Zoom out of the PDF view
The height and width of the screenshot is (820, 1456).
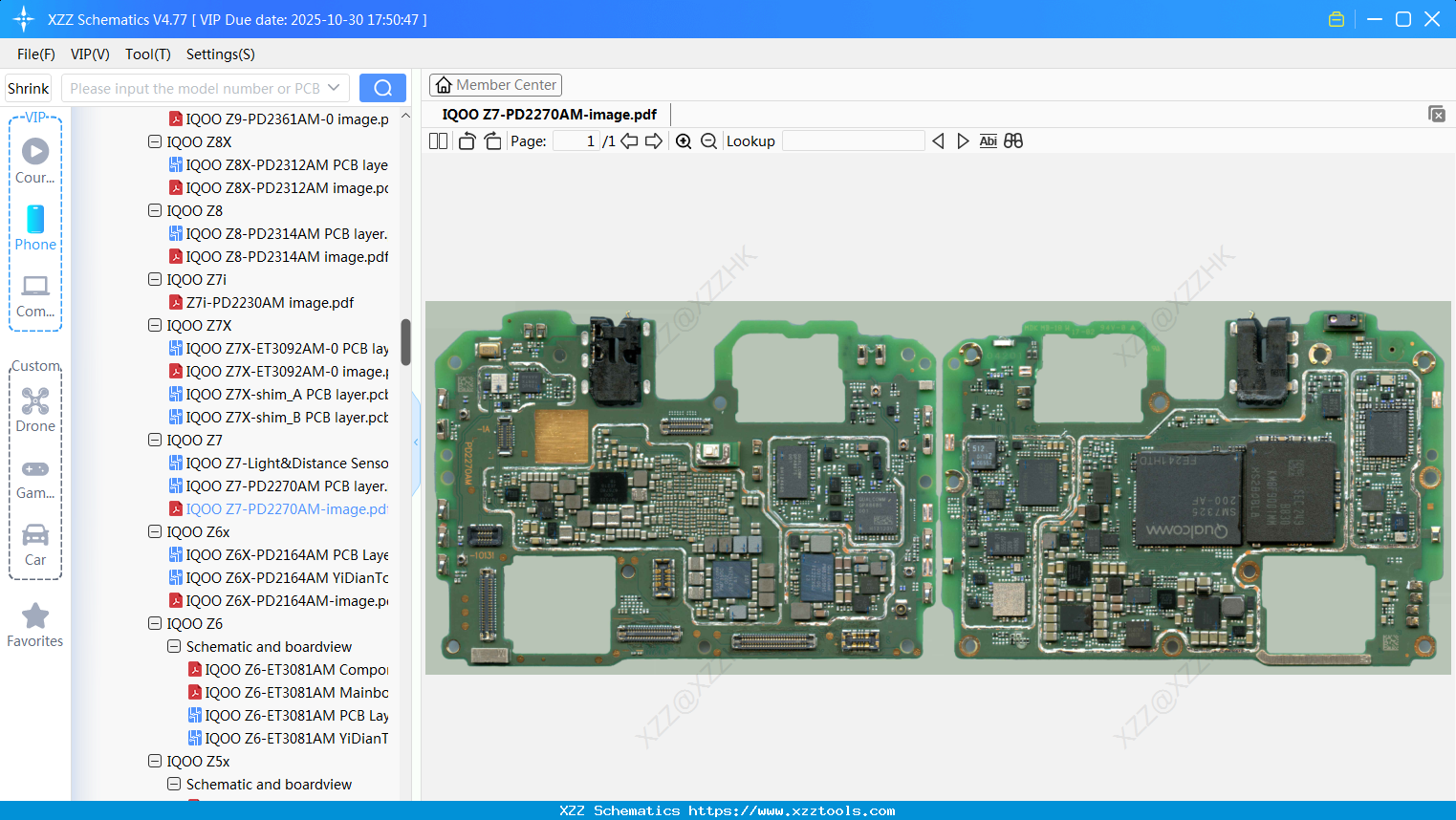708,140
